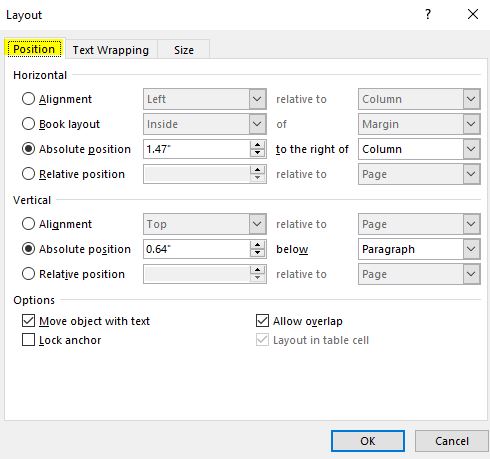
Task: Confirm with the OK button
Action: pos(368,441)
